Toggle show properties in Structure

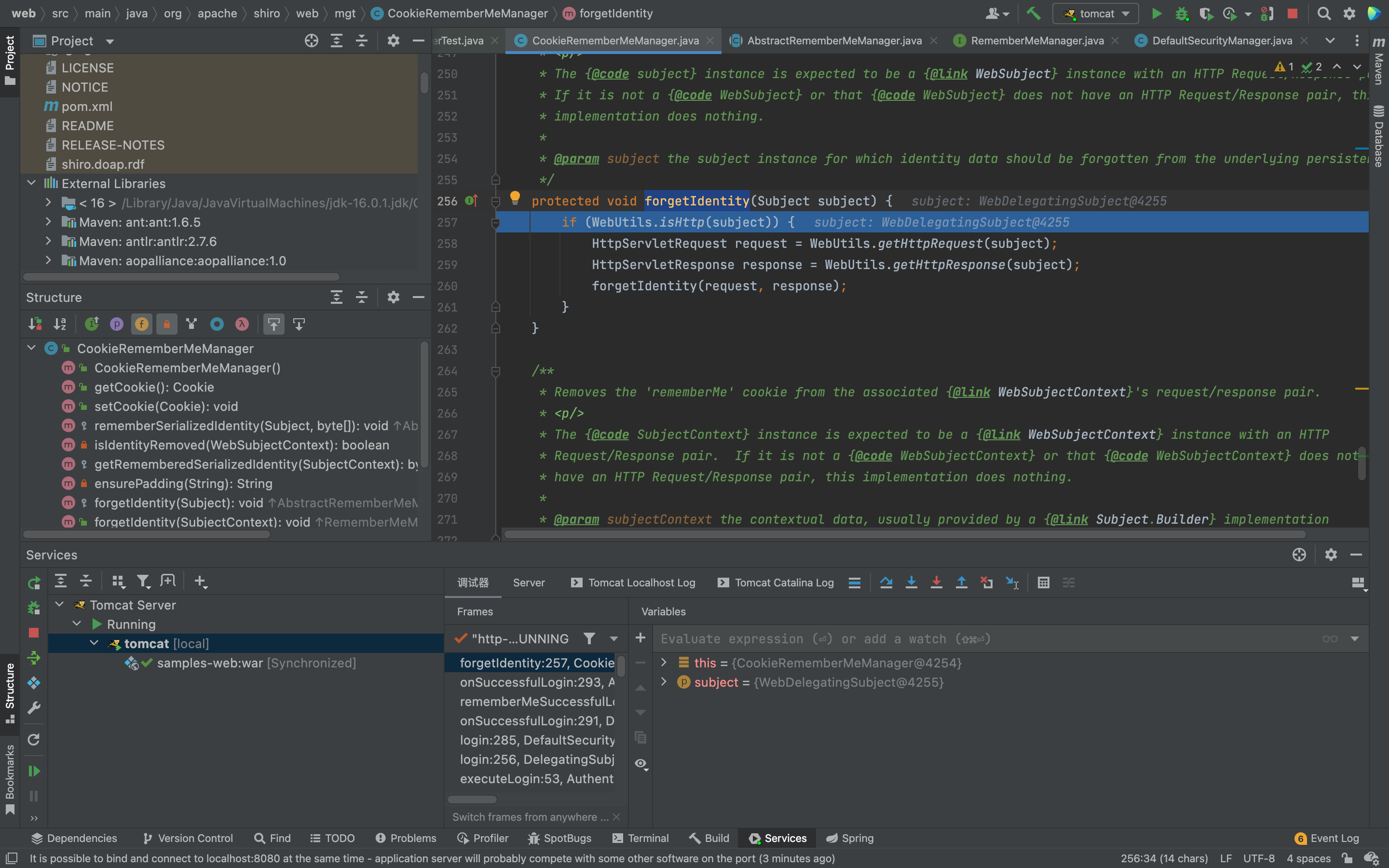pos(117,325)
